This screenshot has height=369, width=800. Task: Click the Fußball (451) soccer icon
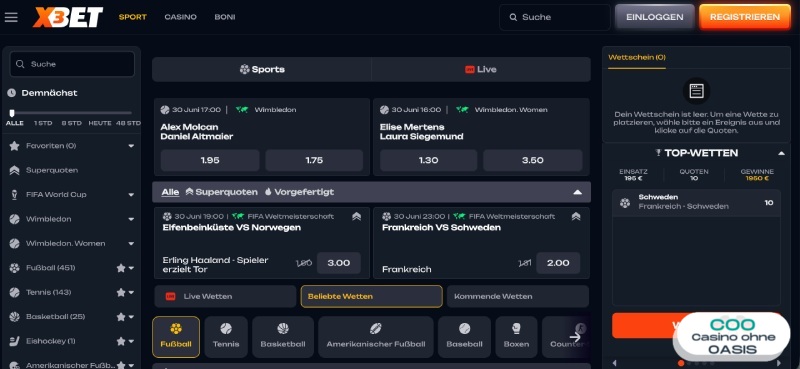click(14, 268)
